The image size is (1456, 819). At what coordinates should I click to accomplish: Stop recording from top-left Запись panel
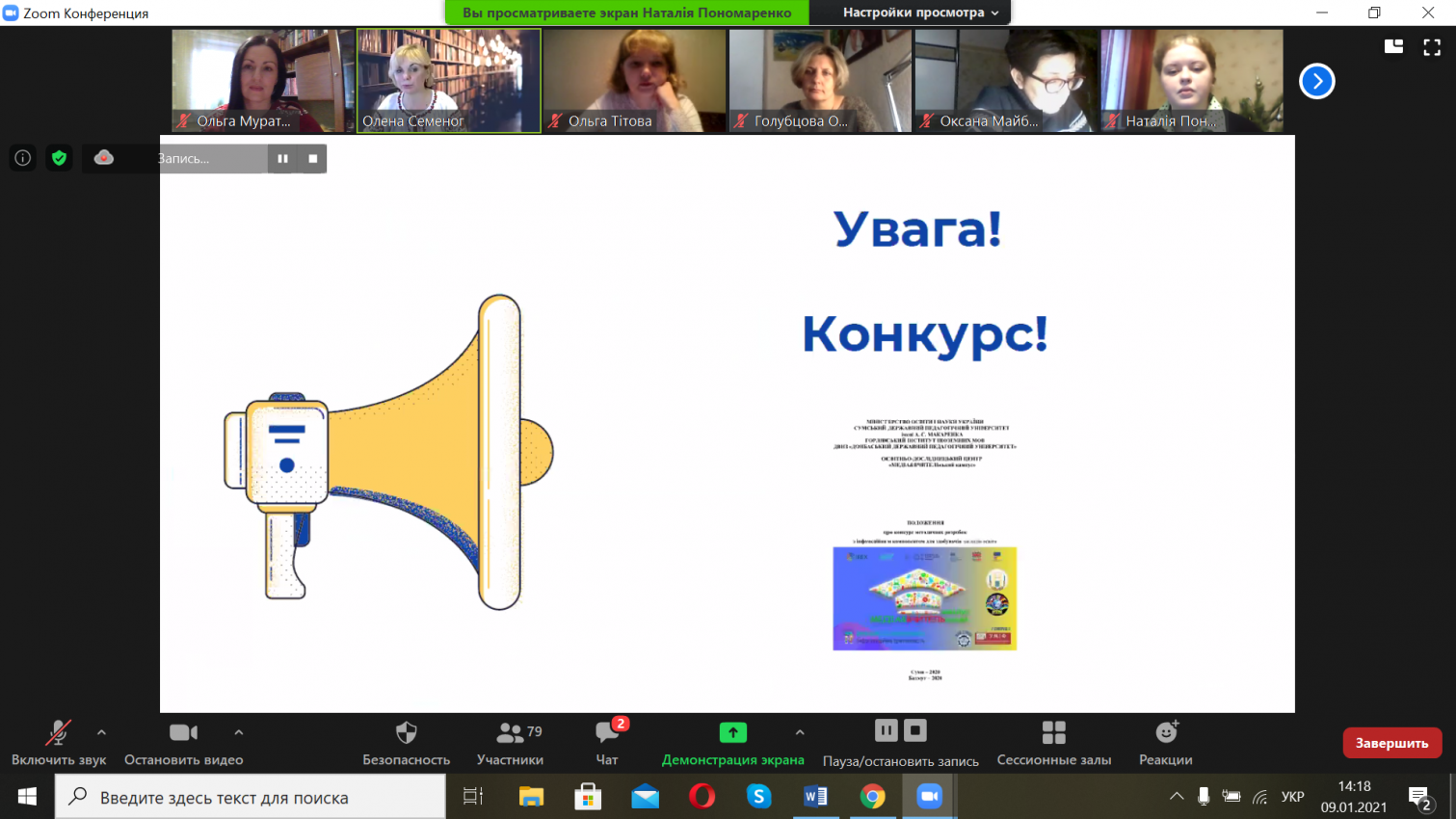point(312,158)
